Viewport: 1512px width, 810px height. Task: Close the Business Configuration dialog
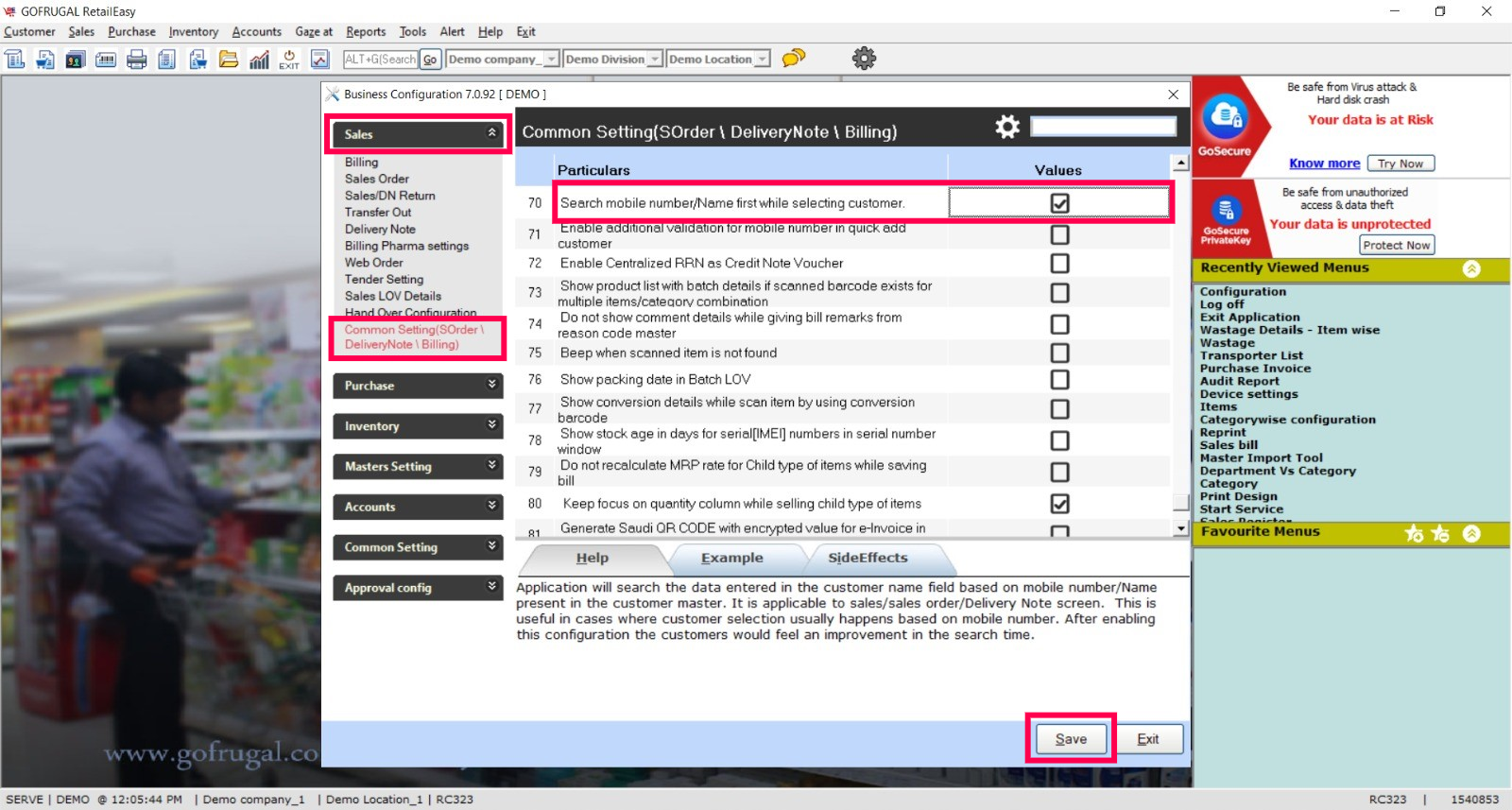(1173, 95)
